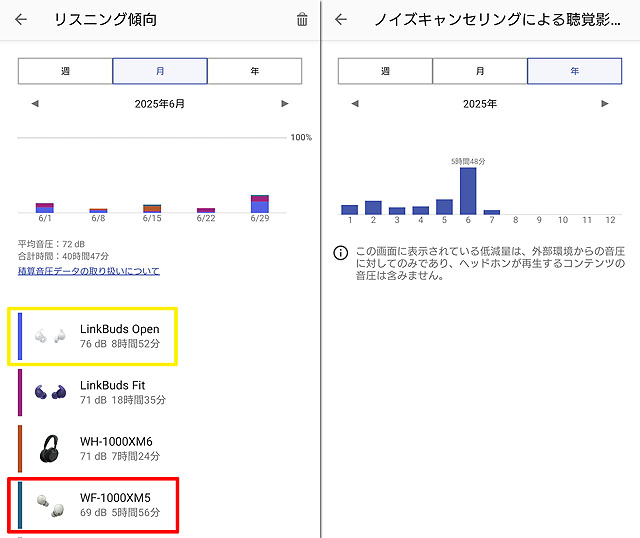Tap the 6/8 week bar in chart

98,211
